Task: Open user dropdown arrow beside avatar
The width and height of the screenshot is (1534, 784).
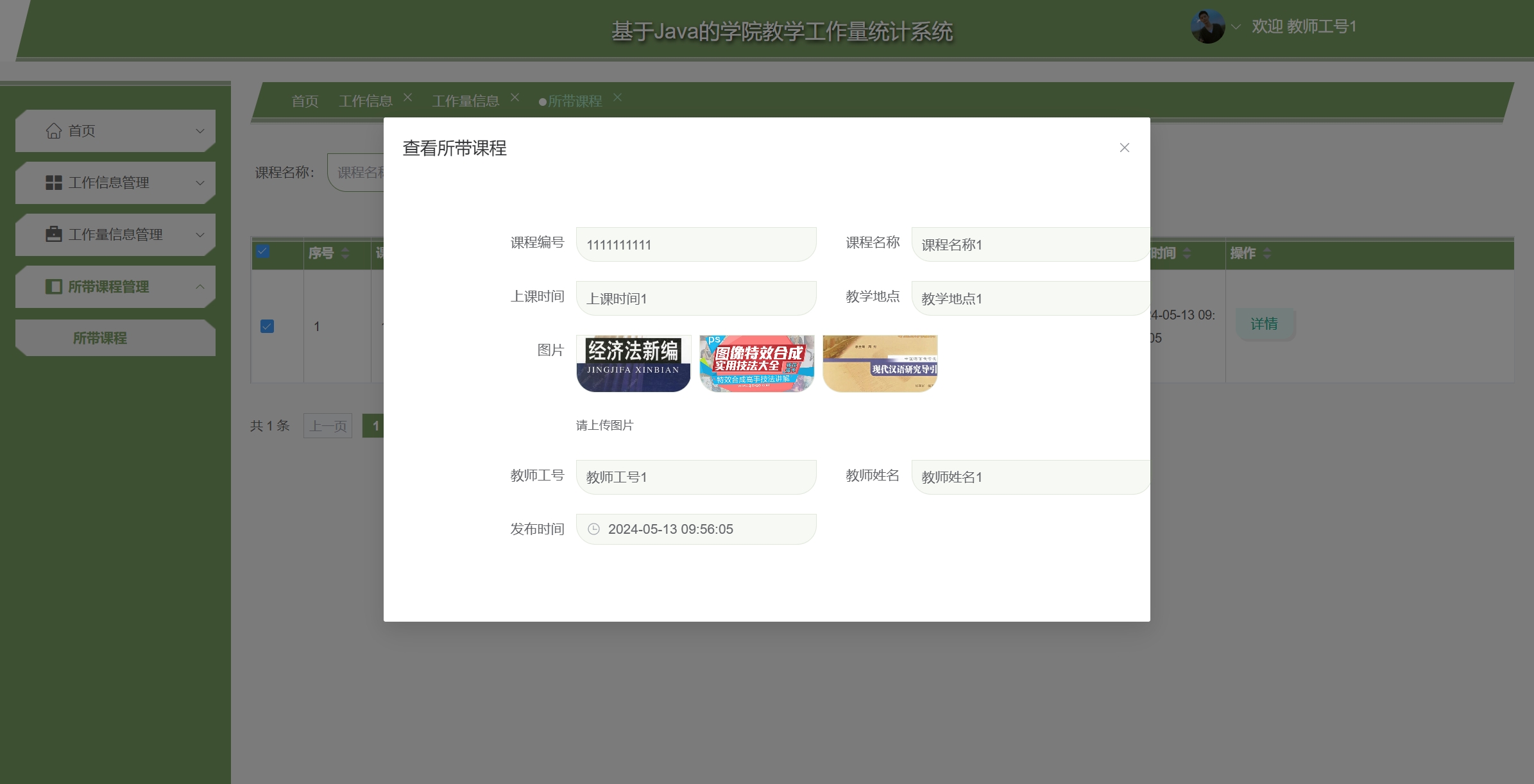Action: tap(1236, 27)
